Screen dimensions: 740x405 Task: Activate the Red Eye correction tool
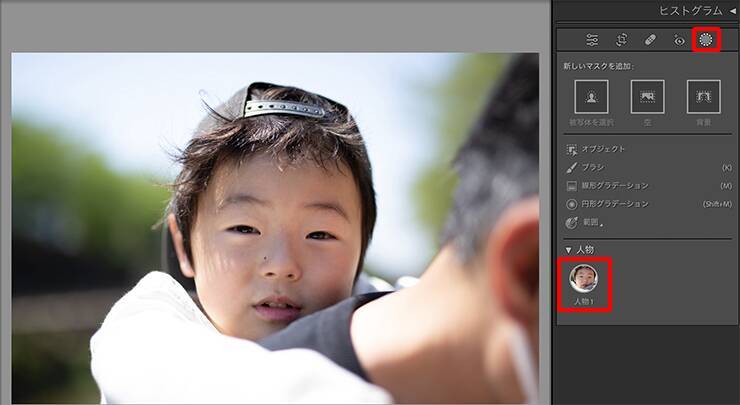coord(678,40)
